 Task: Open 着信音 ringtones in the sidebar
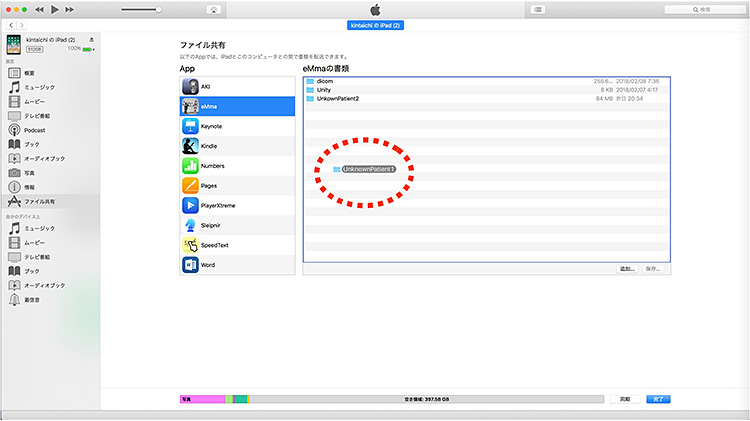[32, 300]
